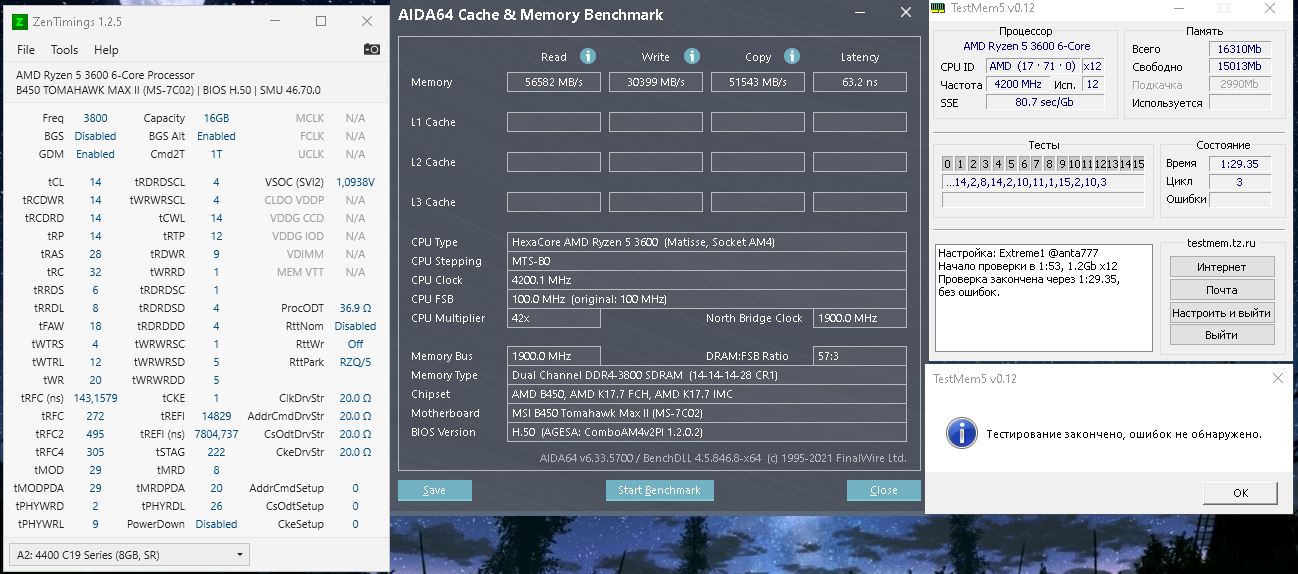Click the blue info icon in TestMem5 dialog

click(x=961, y=433)
